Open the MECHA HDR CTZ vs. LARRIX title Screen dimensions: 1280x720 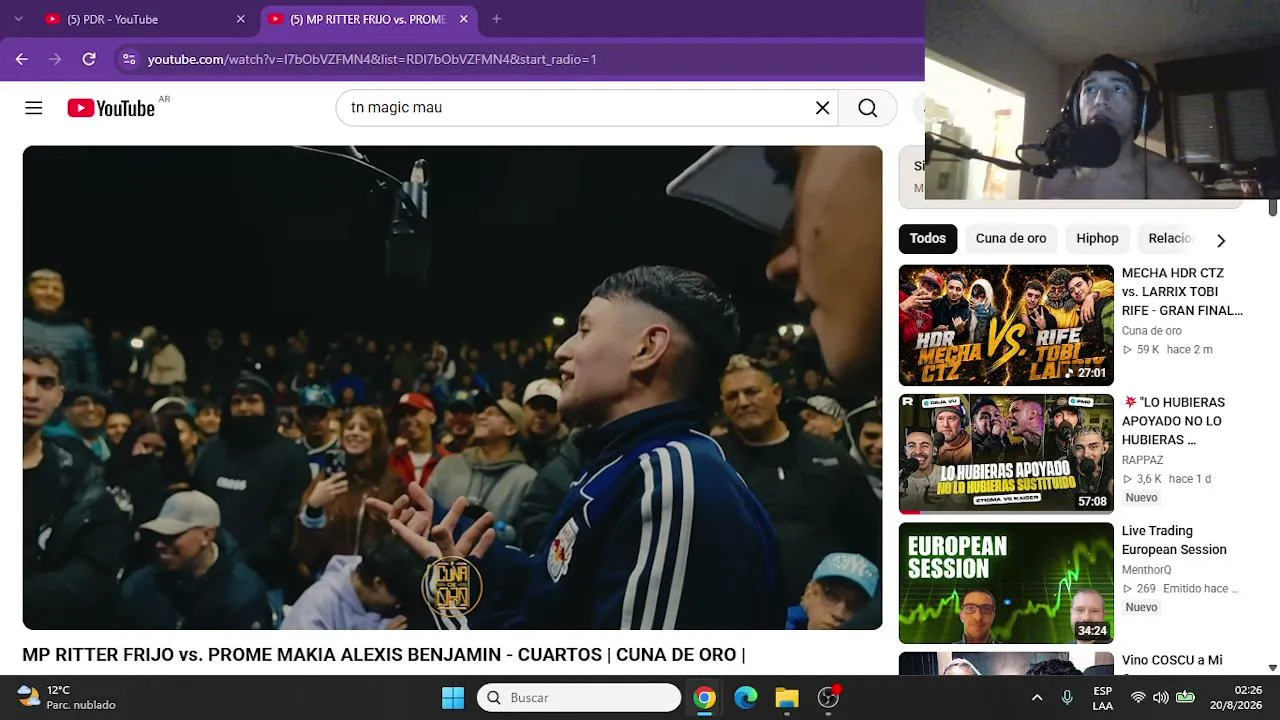point(1182,292)
